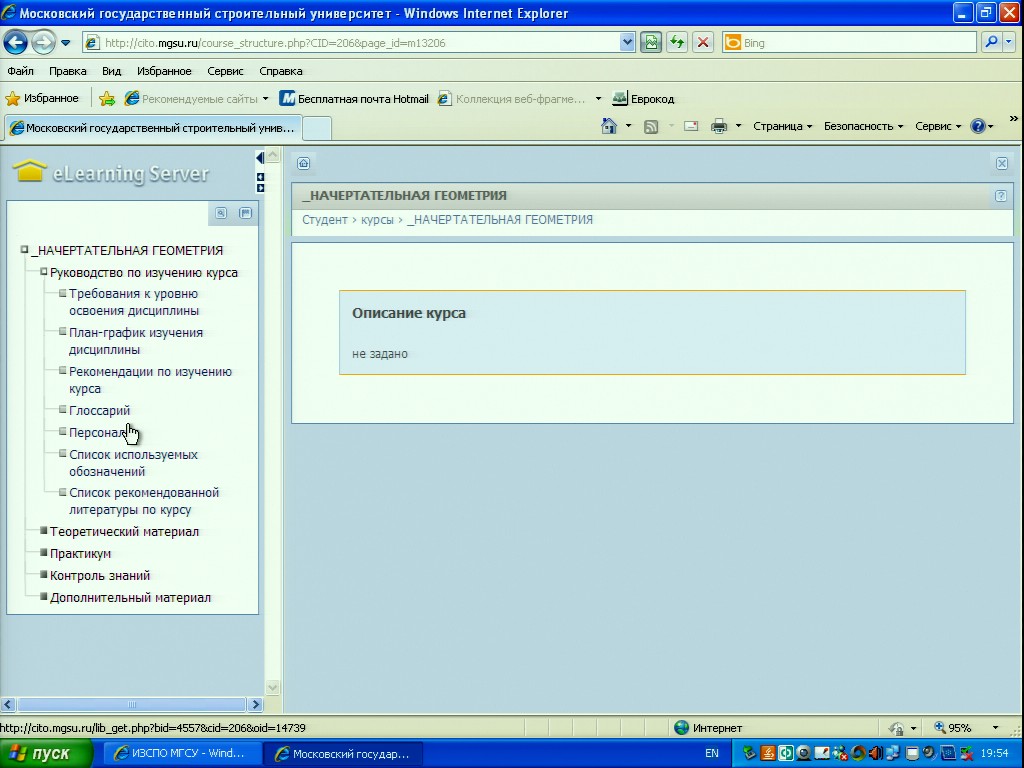Click the Студент breadcrumb link
The image size is (1024, 768).
(325, 219)
